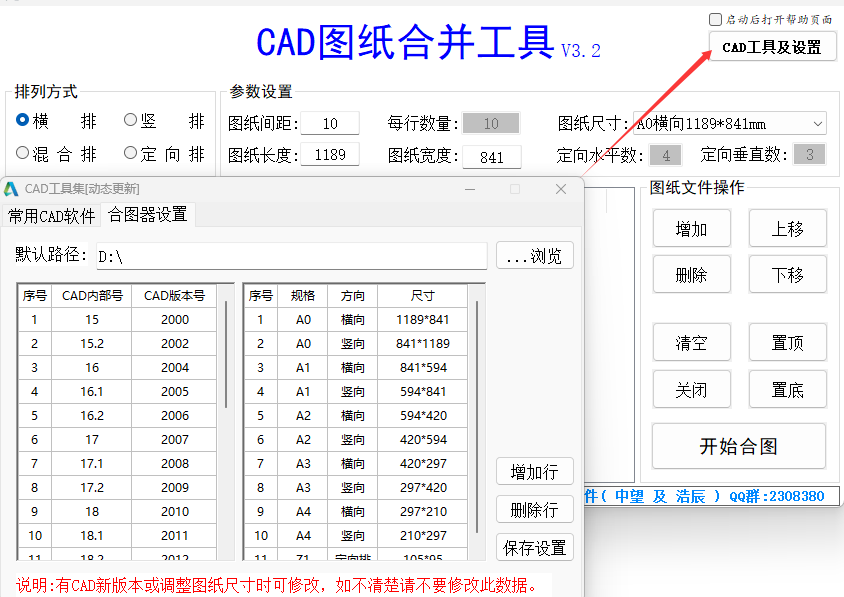The width and height of the screenshot is (844, 597).
Task: Select the 横排 horizontal arrangement radio button
Action: 23,120
